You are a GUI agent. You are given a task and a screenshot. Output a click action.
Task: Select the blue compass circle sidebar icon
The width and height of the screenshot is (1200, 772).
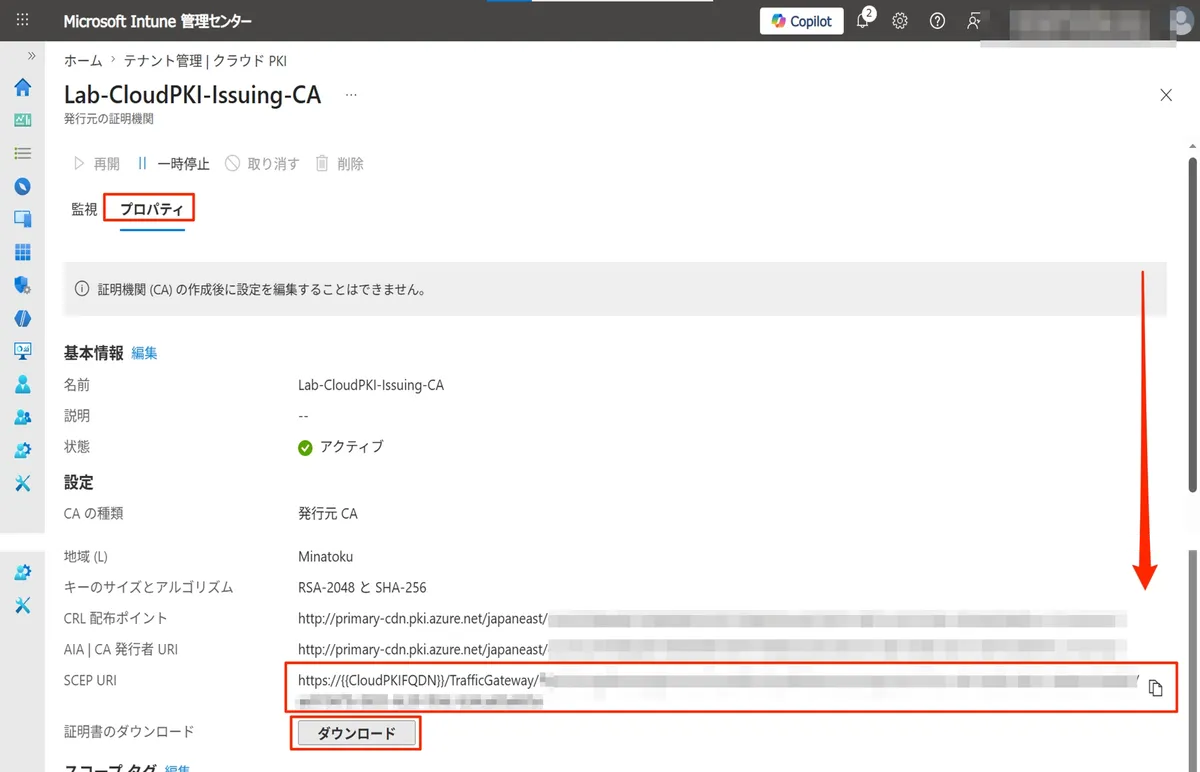[22, 186]
